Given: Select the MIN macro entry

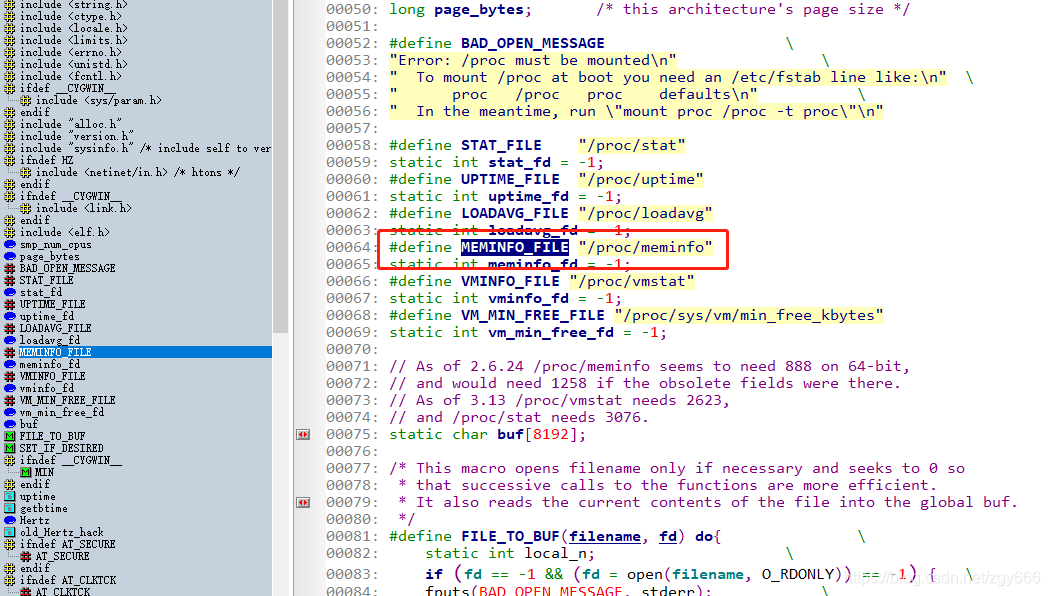Looking at the screenshot, I should click(x=44, y=473).
